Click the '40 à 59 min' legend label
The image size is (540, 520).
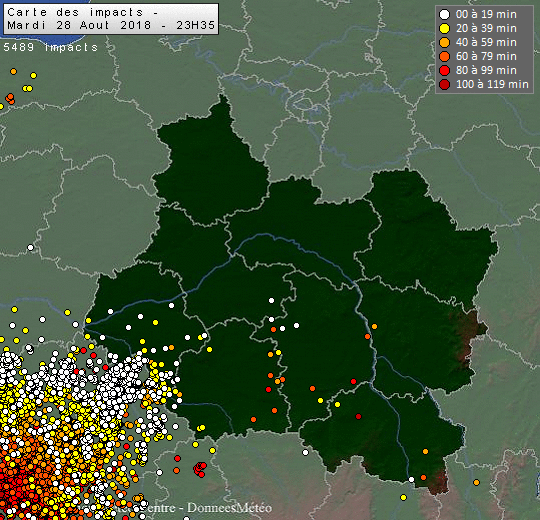[x=486, y=42]
